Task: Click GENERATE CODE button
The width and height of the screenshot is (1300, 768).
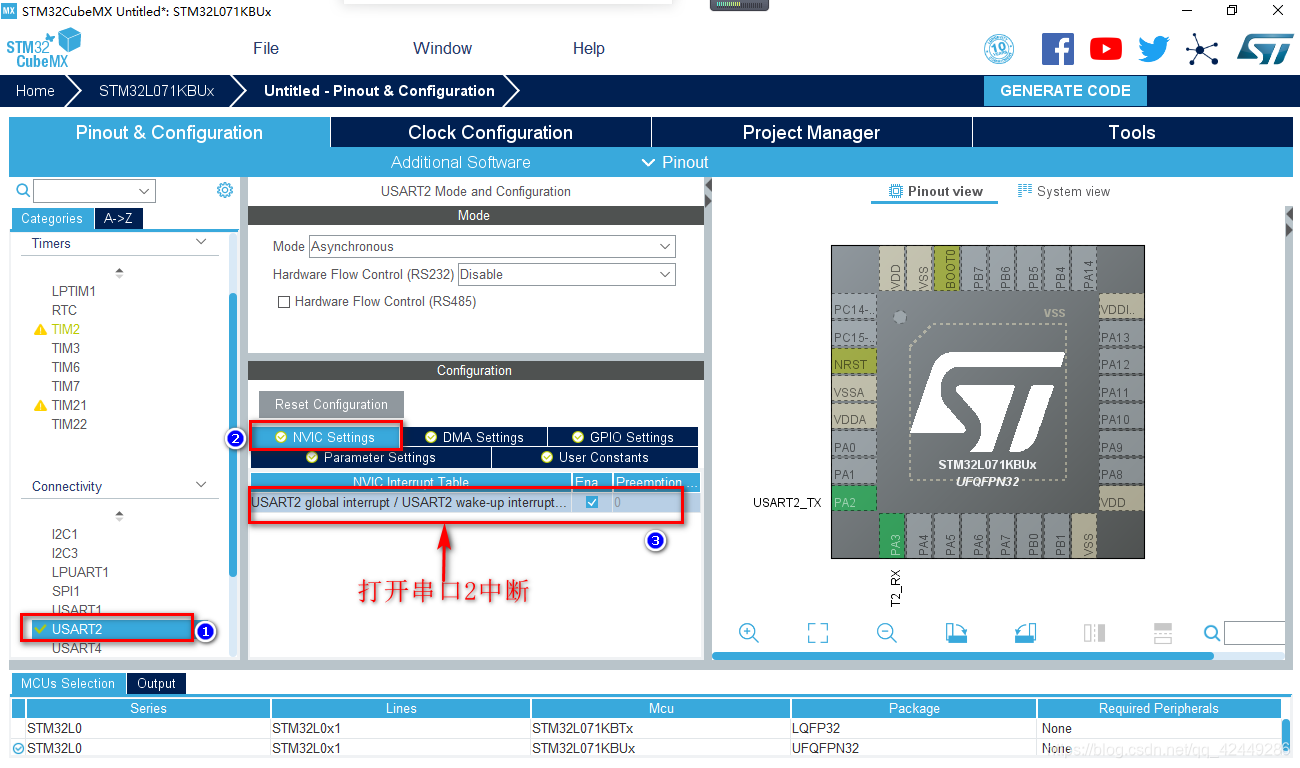Action: click(x=1065, y=90)
